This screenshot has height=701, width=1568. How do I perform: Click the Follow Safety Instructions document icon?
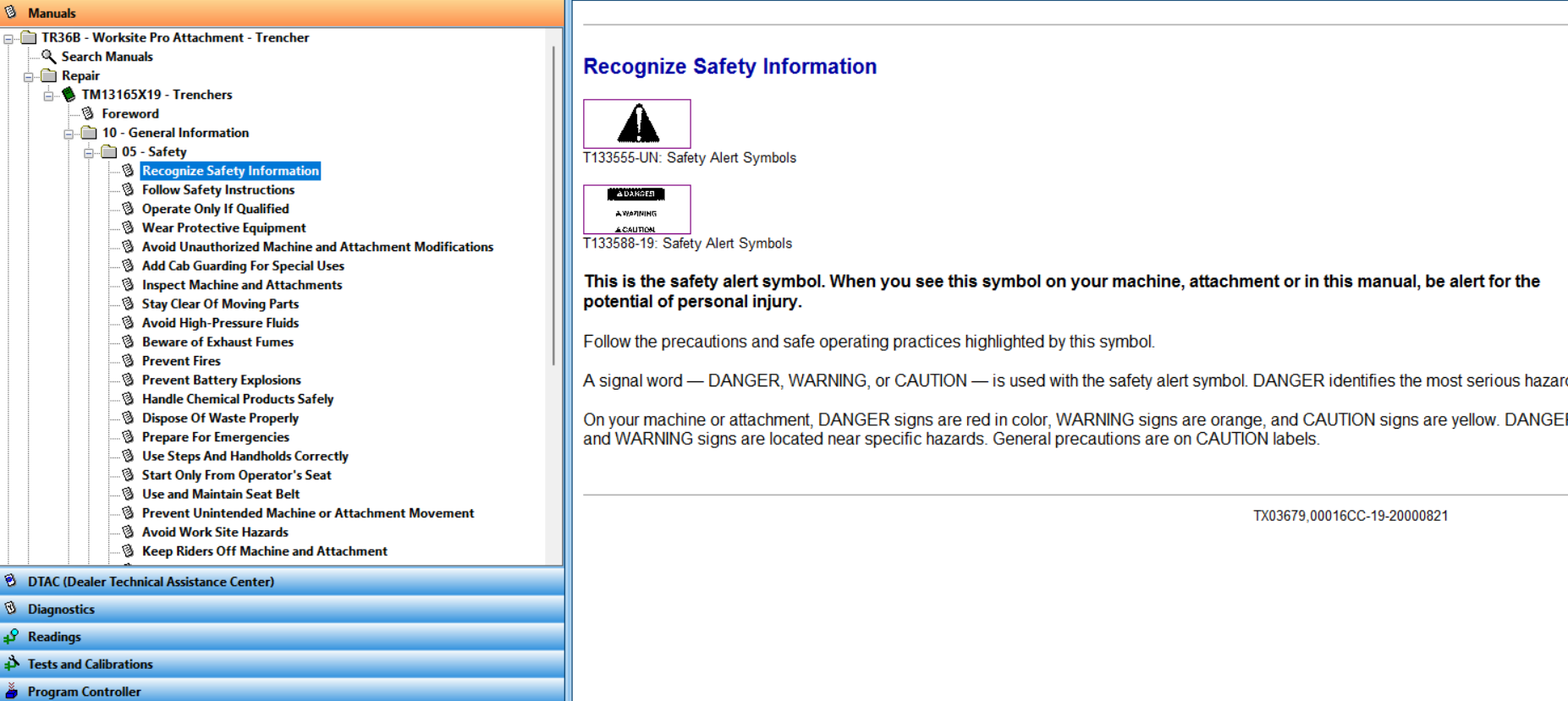click(129, 189)
